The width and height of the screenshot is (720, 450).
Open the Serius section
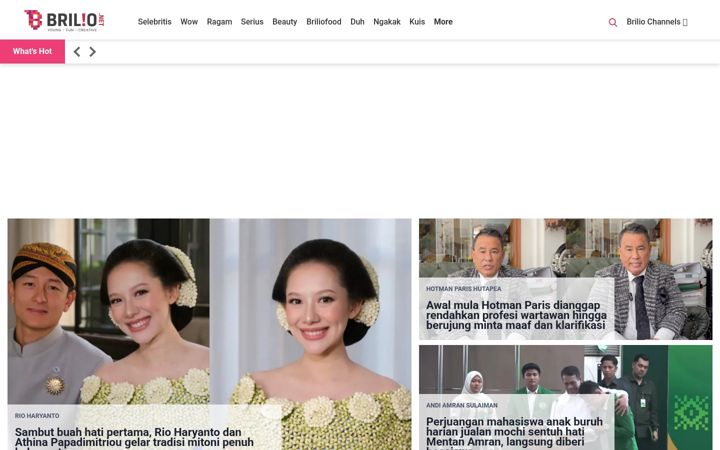pyautogui.click(x=252, y=22)
